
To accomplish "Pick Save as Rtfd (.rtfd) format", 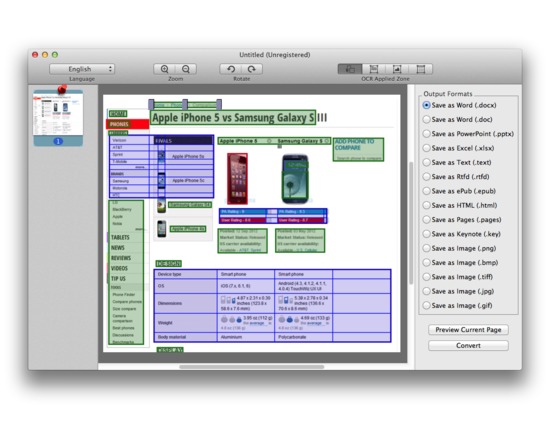I will click(456, 177).
